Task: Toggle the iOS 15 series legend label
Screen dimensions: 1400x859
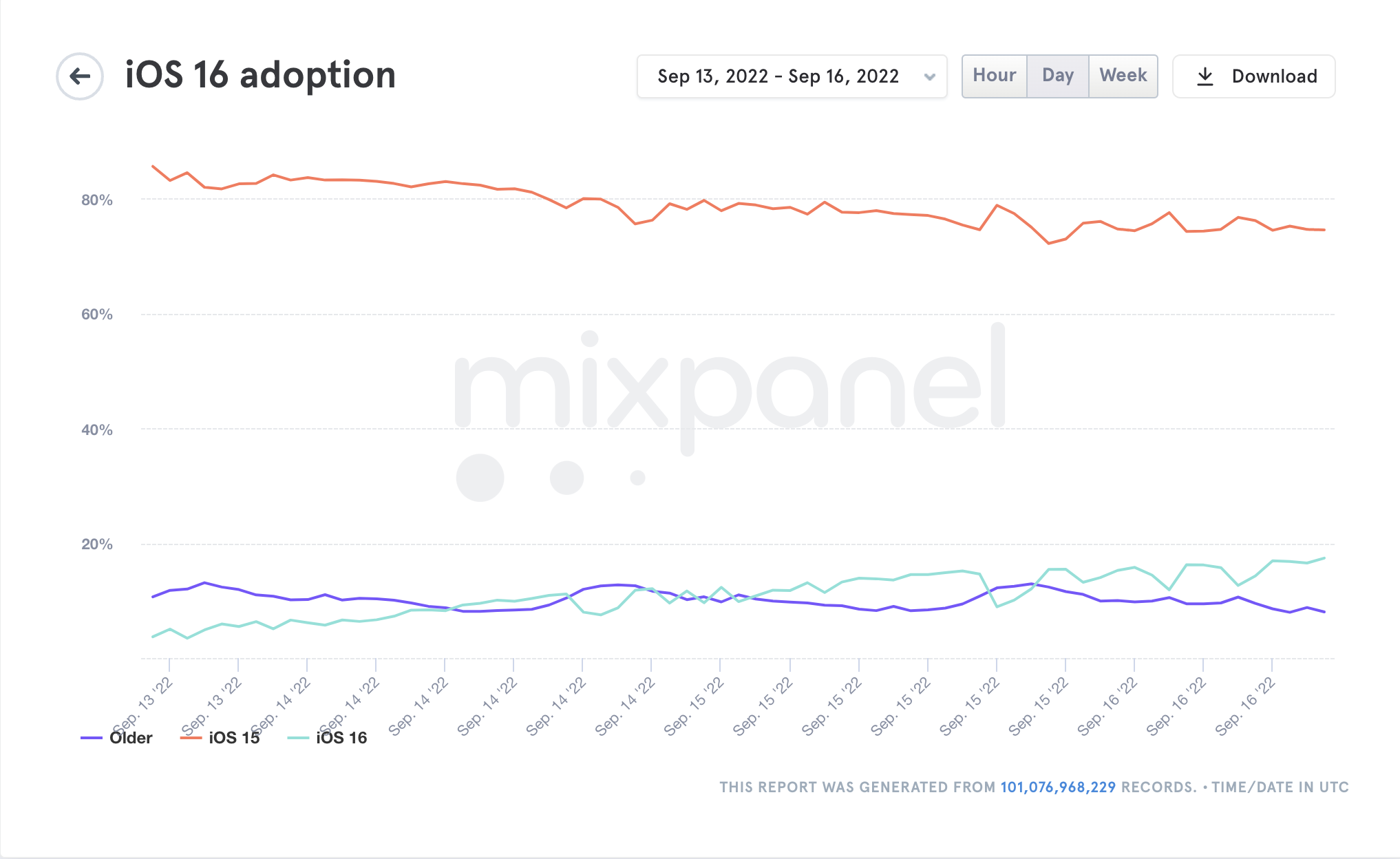Action: point(234,738)
